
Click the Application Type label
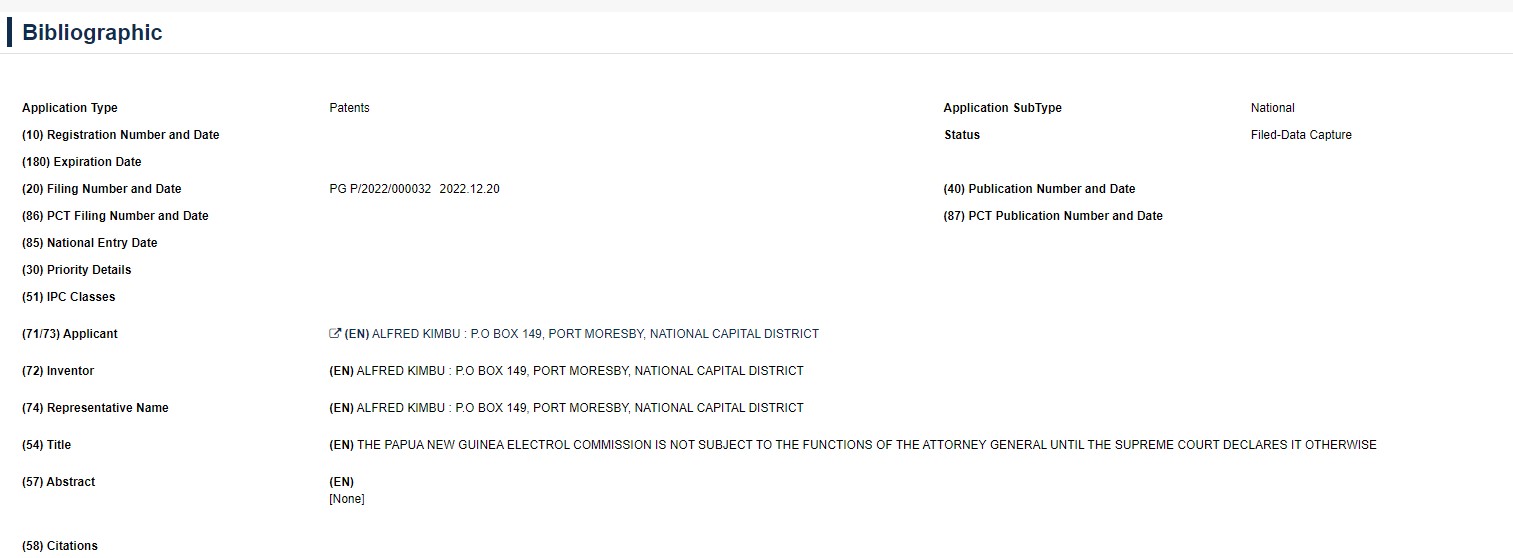[x=70, y=108]
